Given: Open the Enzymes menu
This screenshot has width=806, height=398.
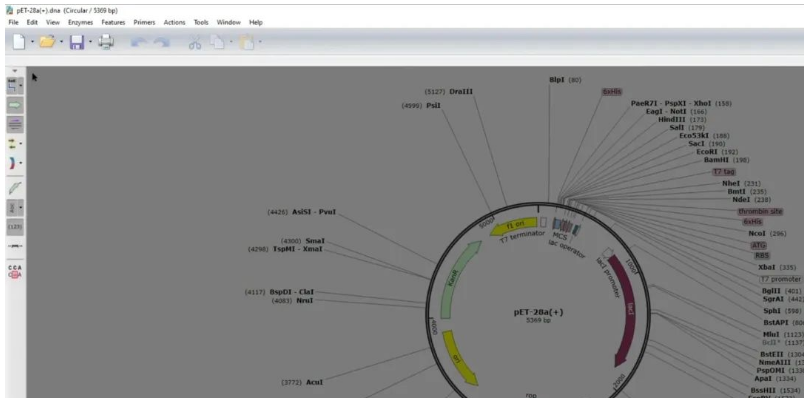Looking at the screenshot, I should [x=81, y=23].
